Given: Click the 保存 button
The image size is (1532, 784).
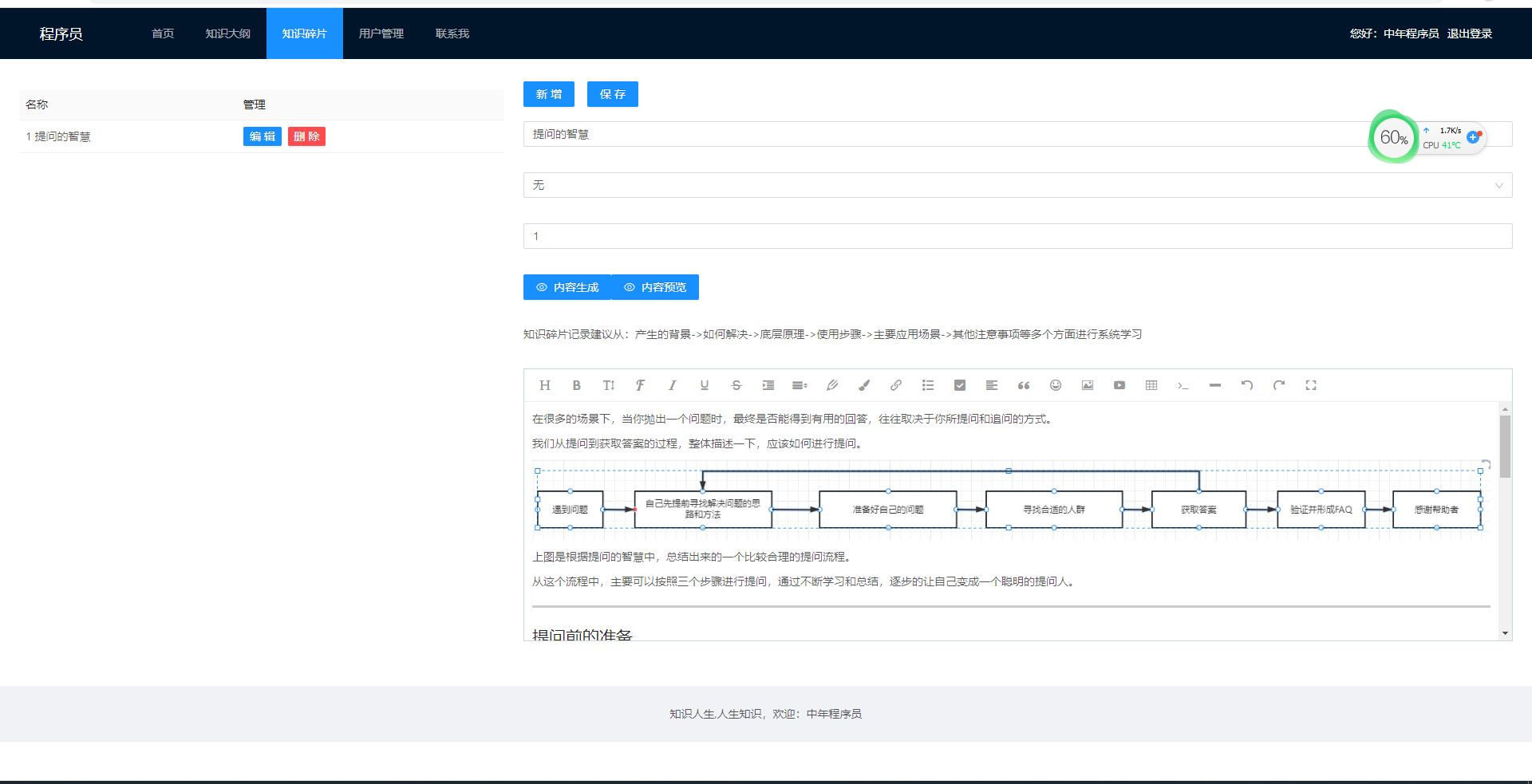Looking at the screenshot, I should pyautogui.click(x=613, y=94).
